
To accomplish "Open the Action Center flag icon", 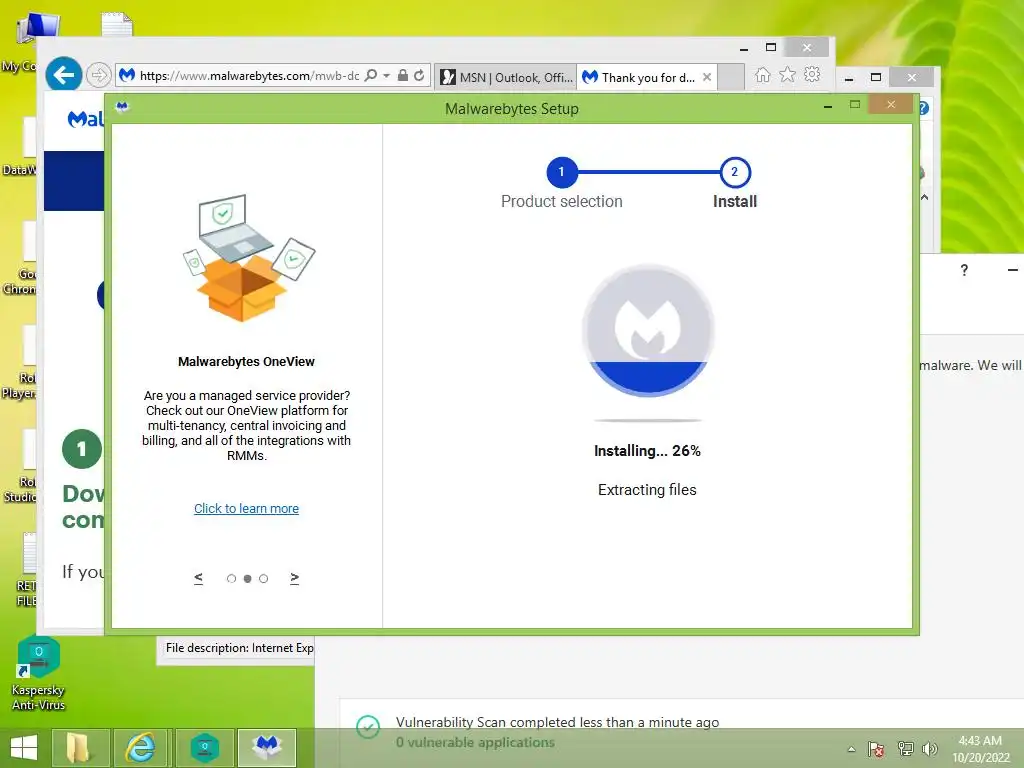I will coord(876,749).
